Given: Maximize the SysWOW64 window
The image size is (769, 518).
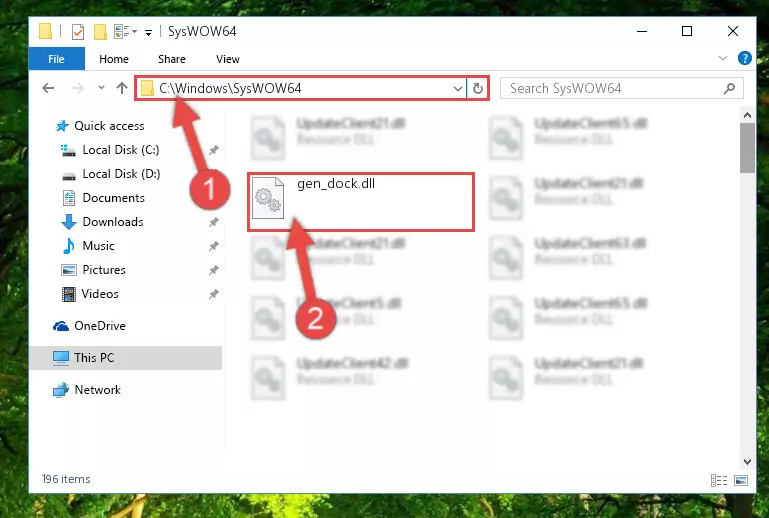Looking at the screenshot, I should pyautogui.click(x=687, y=31).
